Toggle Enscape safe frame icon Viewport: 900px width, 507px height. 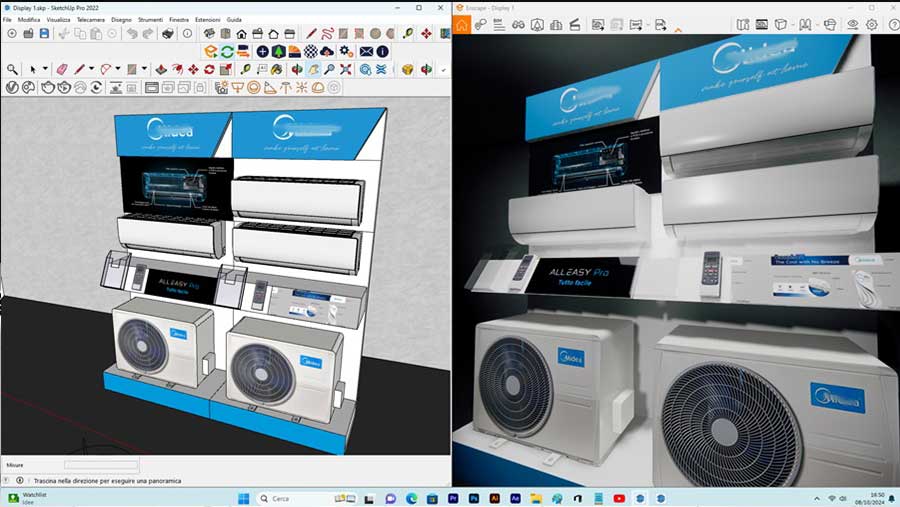tap(762, 25)
